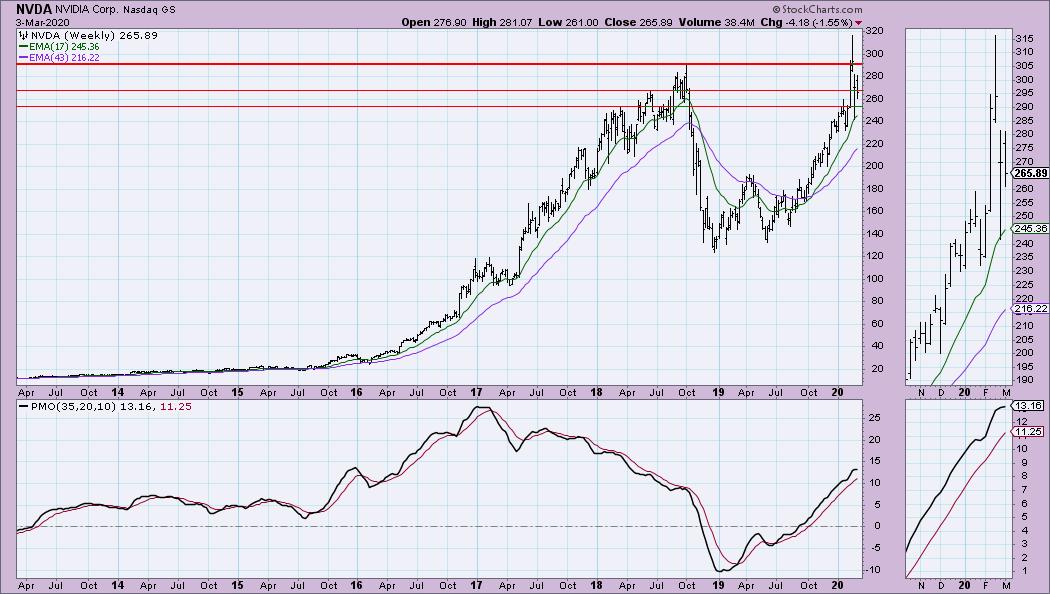This screenshot has height=594, width=1050.
Task: Click the 320 label on the price axis
Action: click(873, 31)
